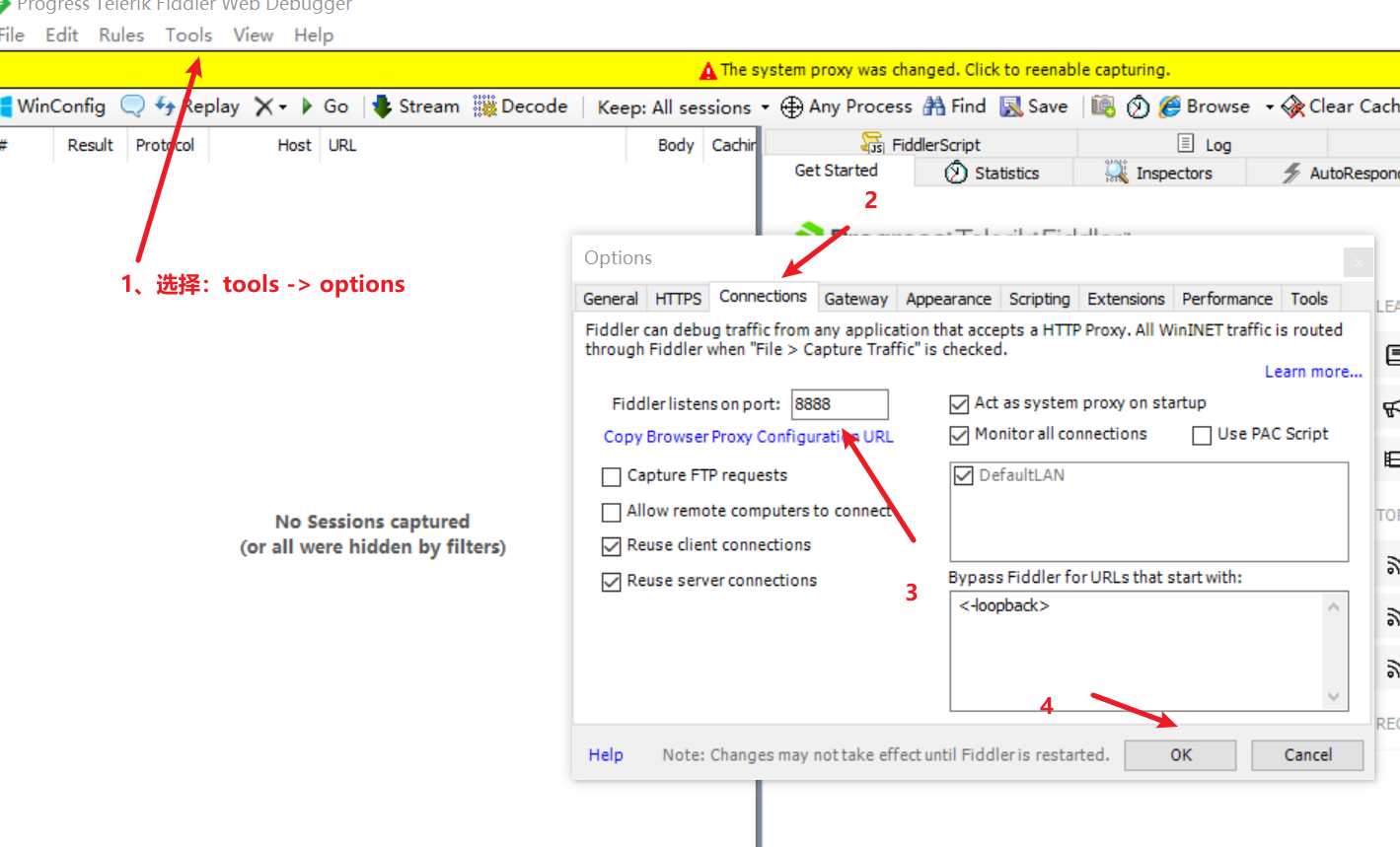
Task: Open Find with the binoculars icon
Action: coord(933,106)
